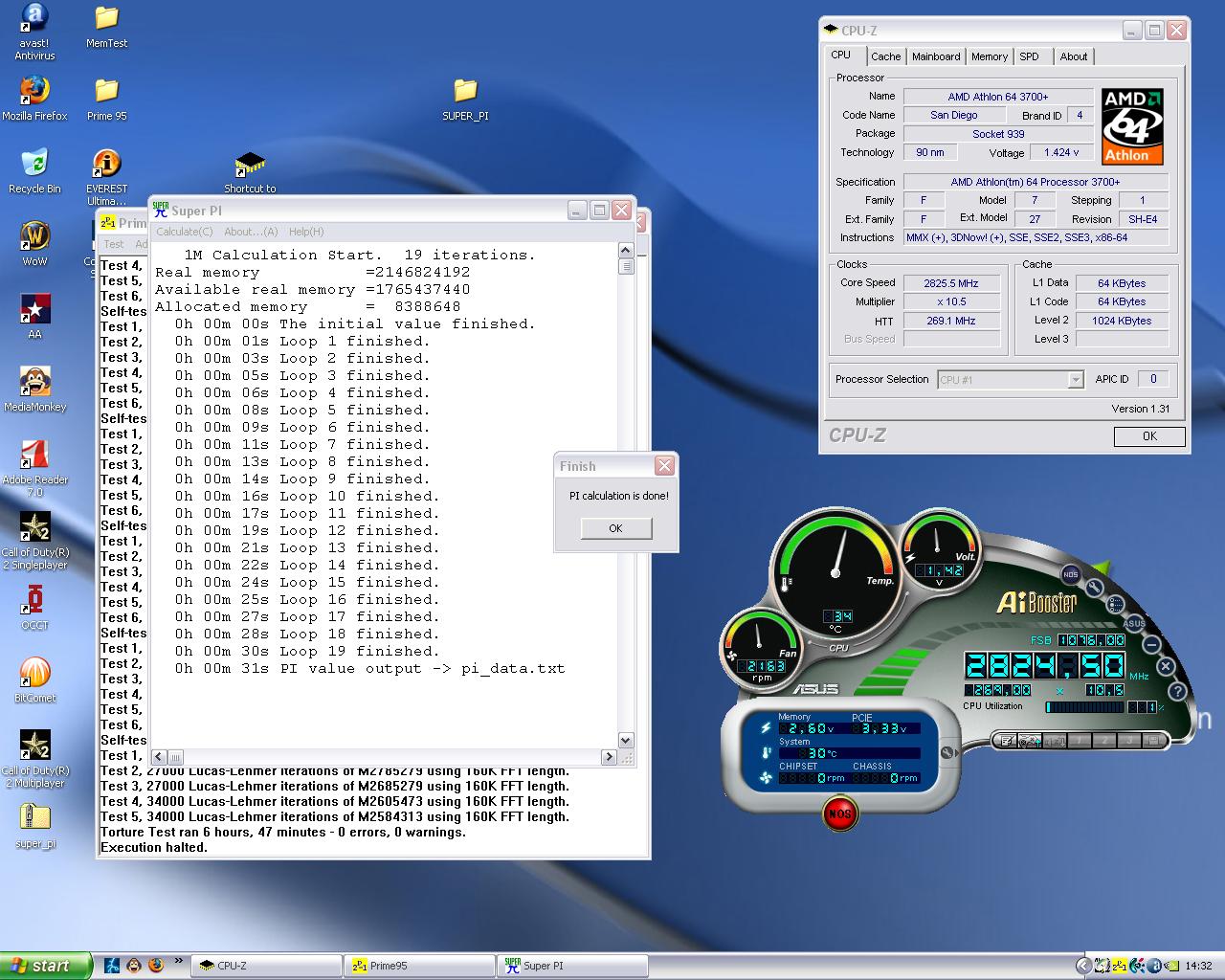Click the round NOS button atop AI Booster arc
The image size is (1225, 980).
tap(1071, 574)
